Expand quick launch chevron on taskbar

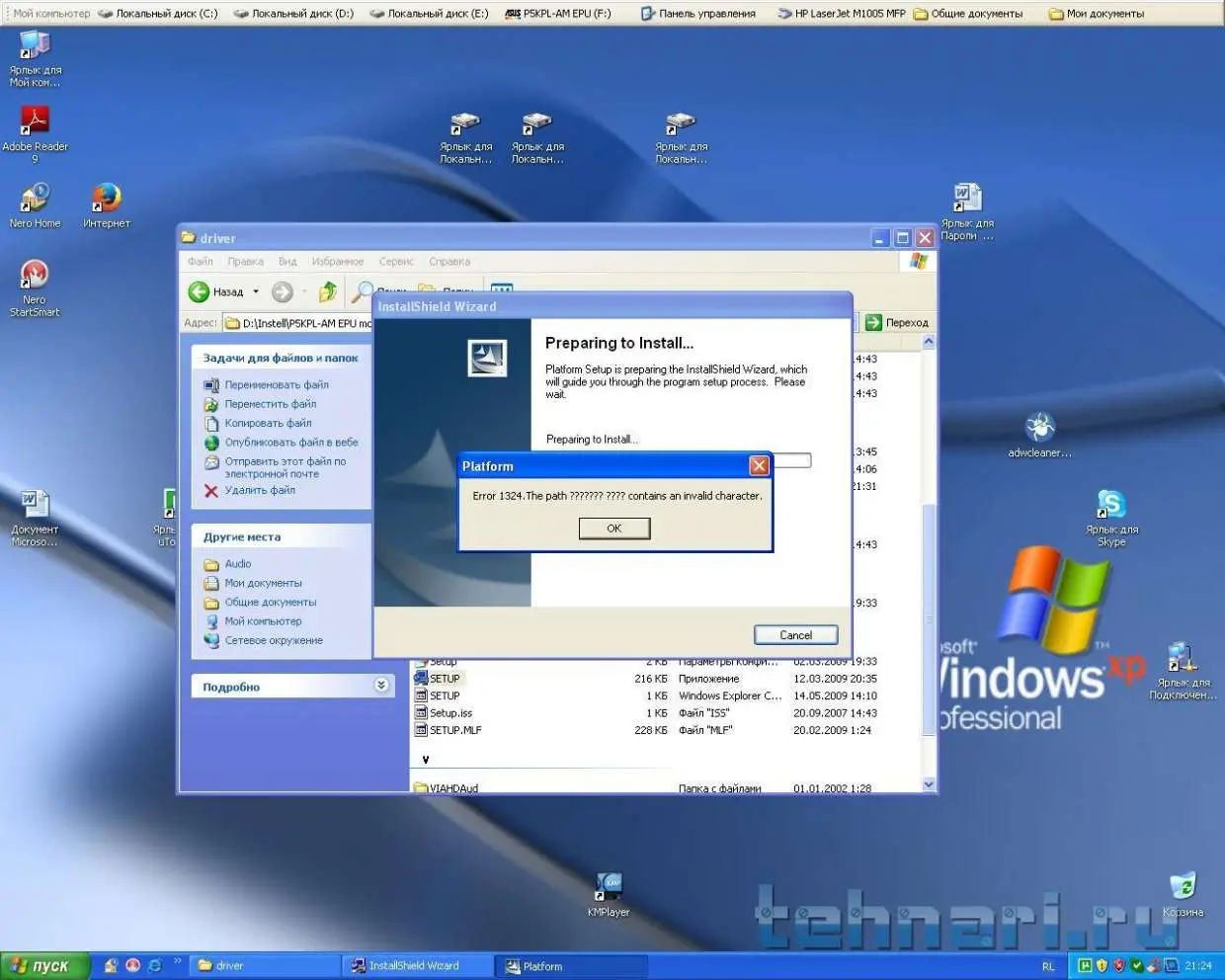point(178,960)
